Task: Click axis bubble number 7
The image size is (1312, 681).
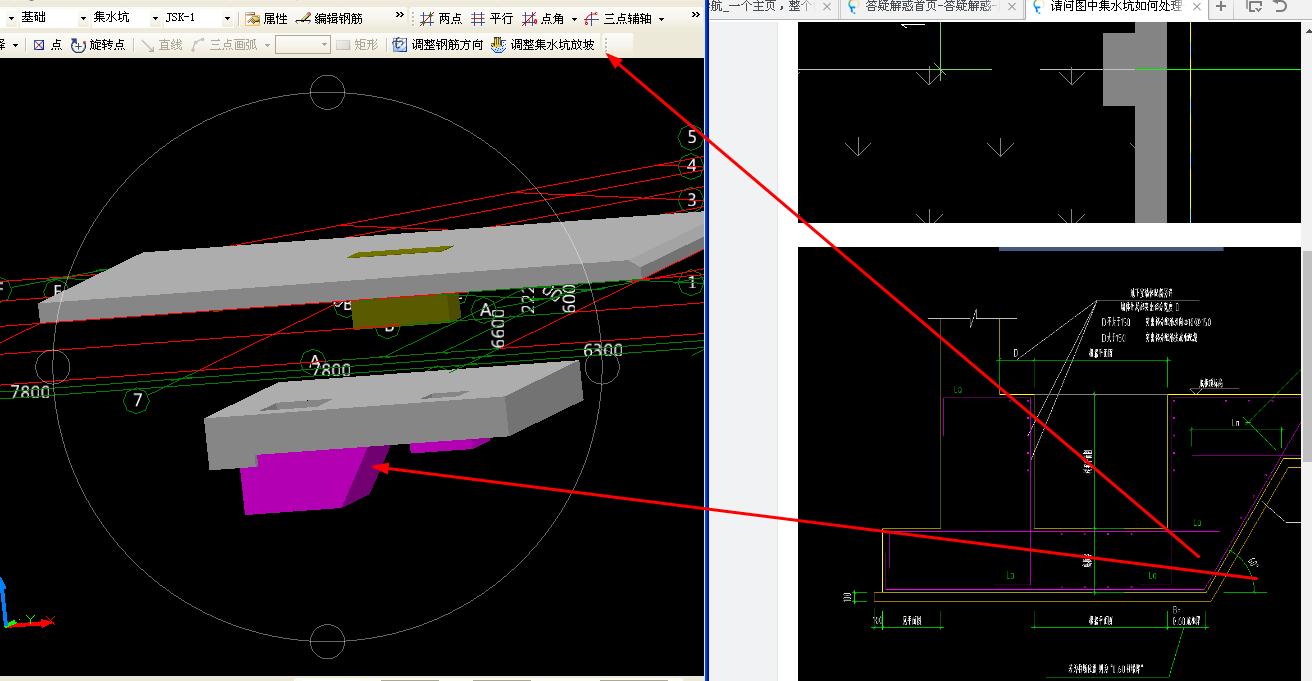Action: click(137, 401)
